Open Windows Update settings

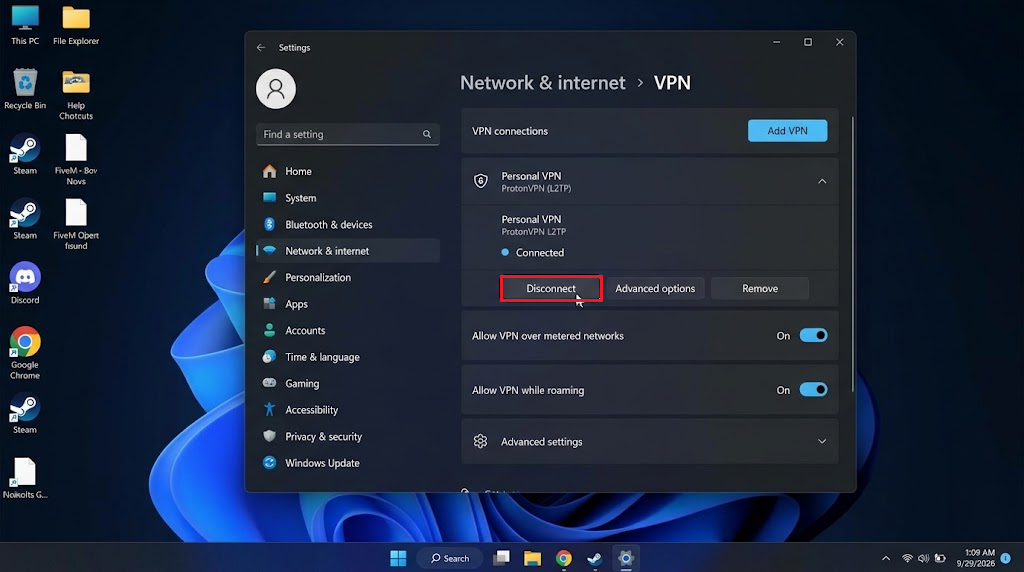(x=348, y=463)
